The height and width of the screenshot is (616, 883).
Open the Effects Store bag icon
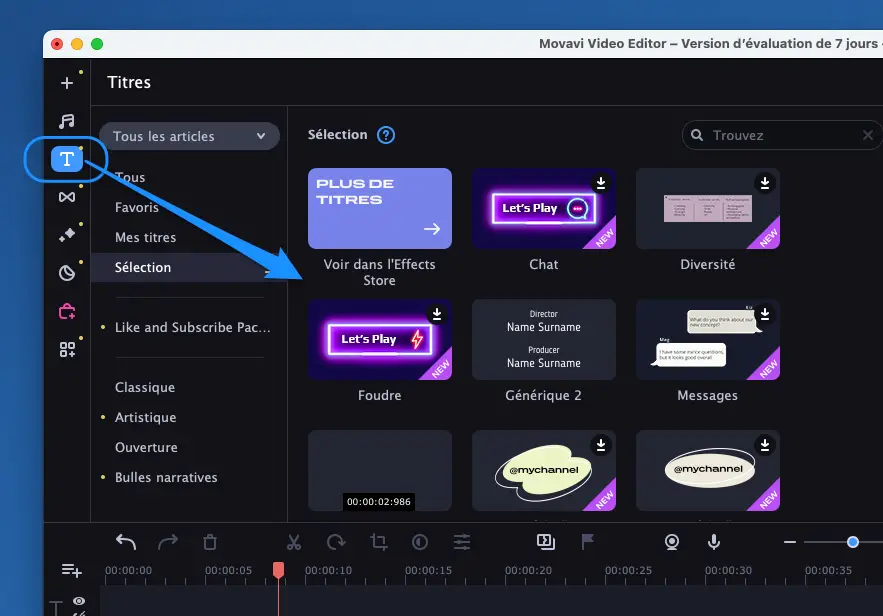tap(66, 311)
